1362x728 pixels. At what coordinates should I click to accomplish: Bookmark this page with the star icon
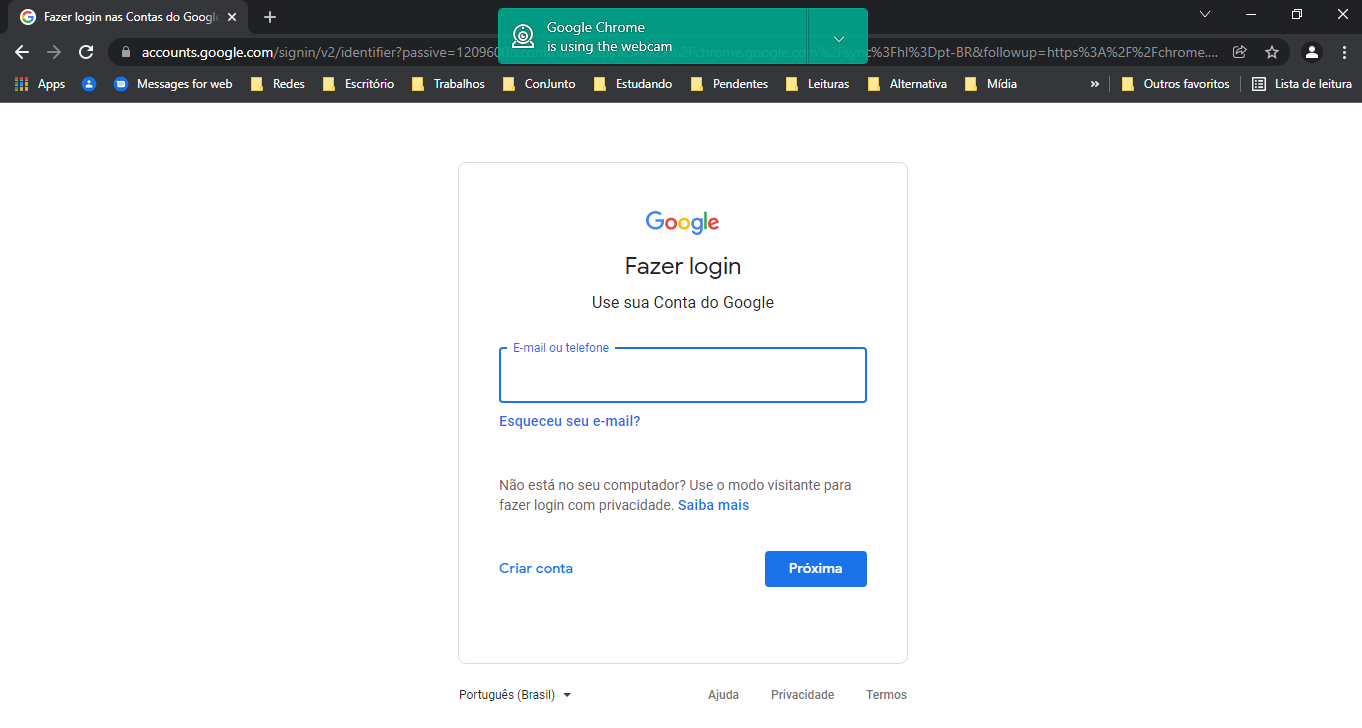(1272, 52)
